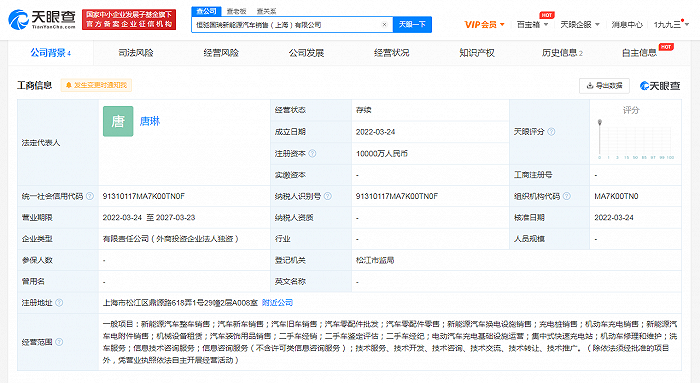Screen dimensions: 700x383
Task: Click the help icon beside 纳税人识别号
Action: (x=328, y=196)
